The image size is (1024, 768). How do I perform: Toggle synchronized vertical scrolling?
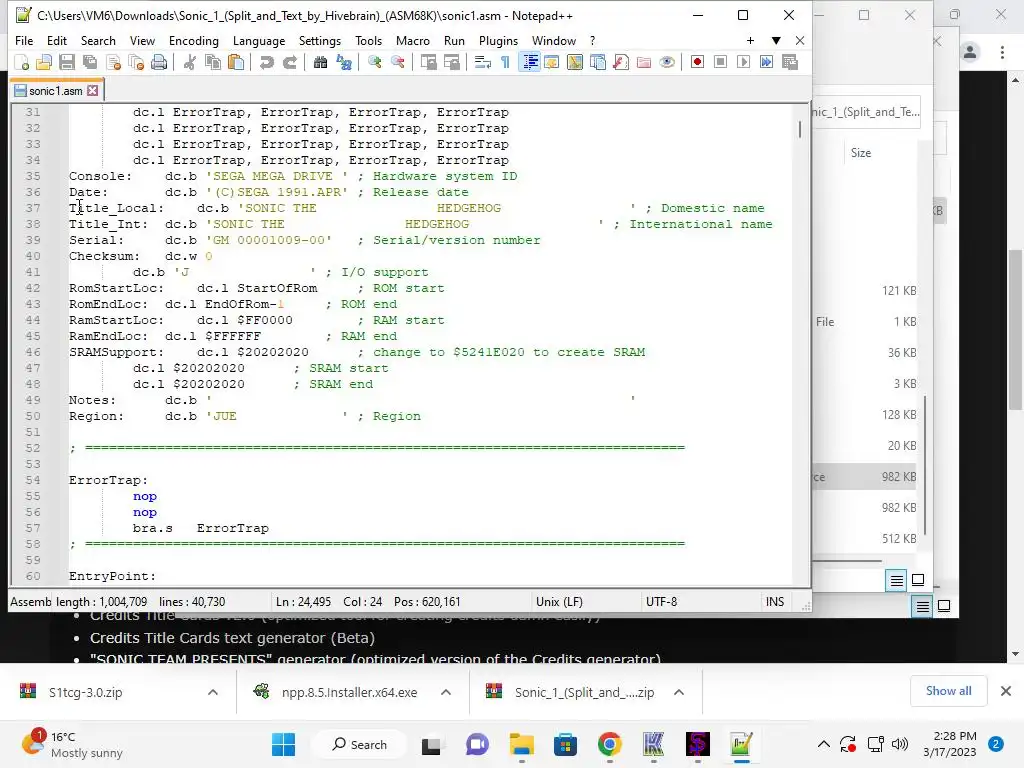point(428,62)
